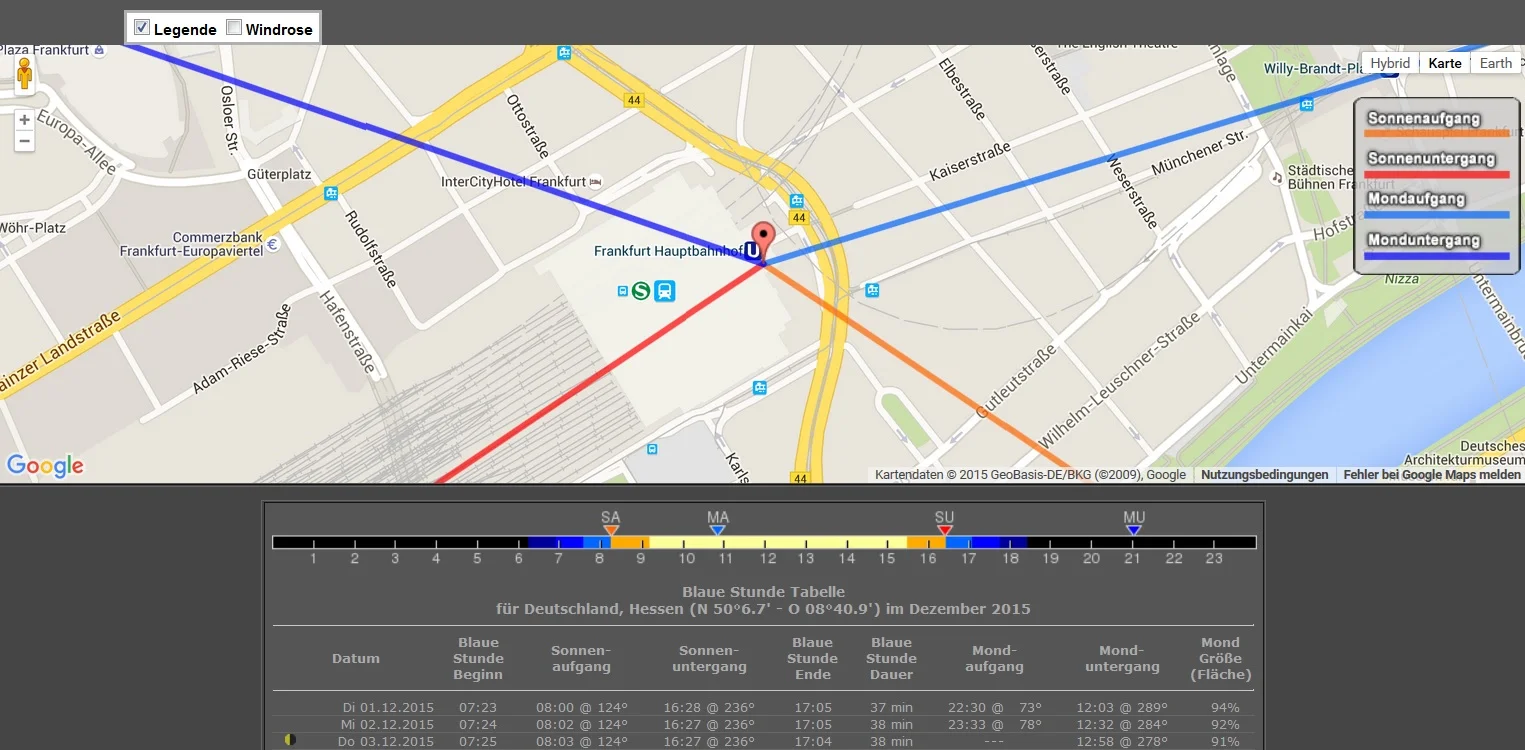Select the Karte map type
1525x750 pixels.
[x=1445, y=63]
